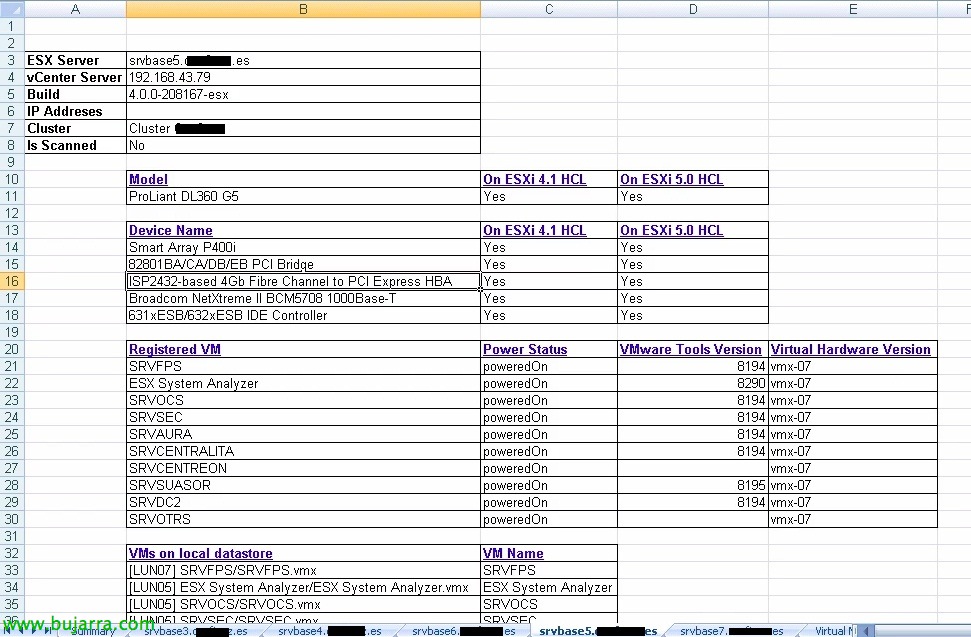The height and width of the screenshot is (637, 971).
Task: Select 631xESB/632xESB IDE Controller cell
Action: tap(303, 315)
